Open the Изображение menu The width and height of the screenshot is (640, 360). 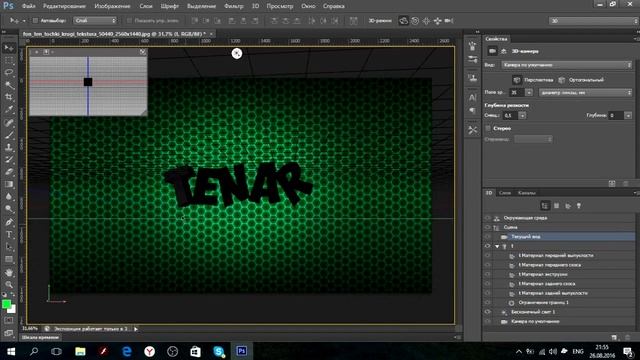coord(112,6)
